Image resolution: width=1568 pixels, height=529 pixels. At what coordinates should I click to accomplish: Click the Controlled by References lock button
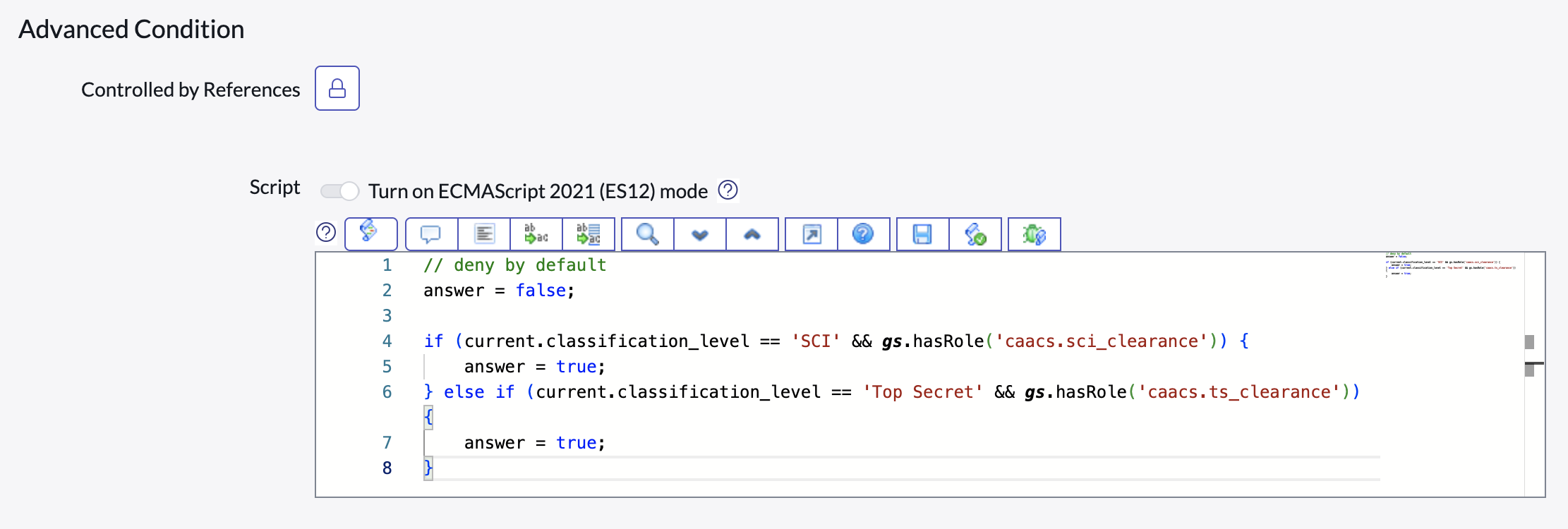point(337,88)
